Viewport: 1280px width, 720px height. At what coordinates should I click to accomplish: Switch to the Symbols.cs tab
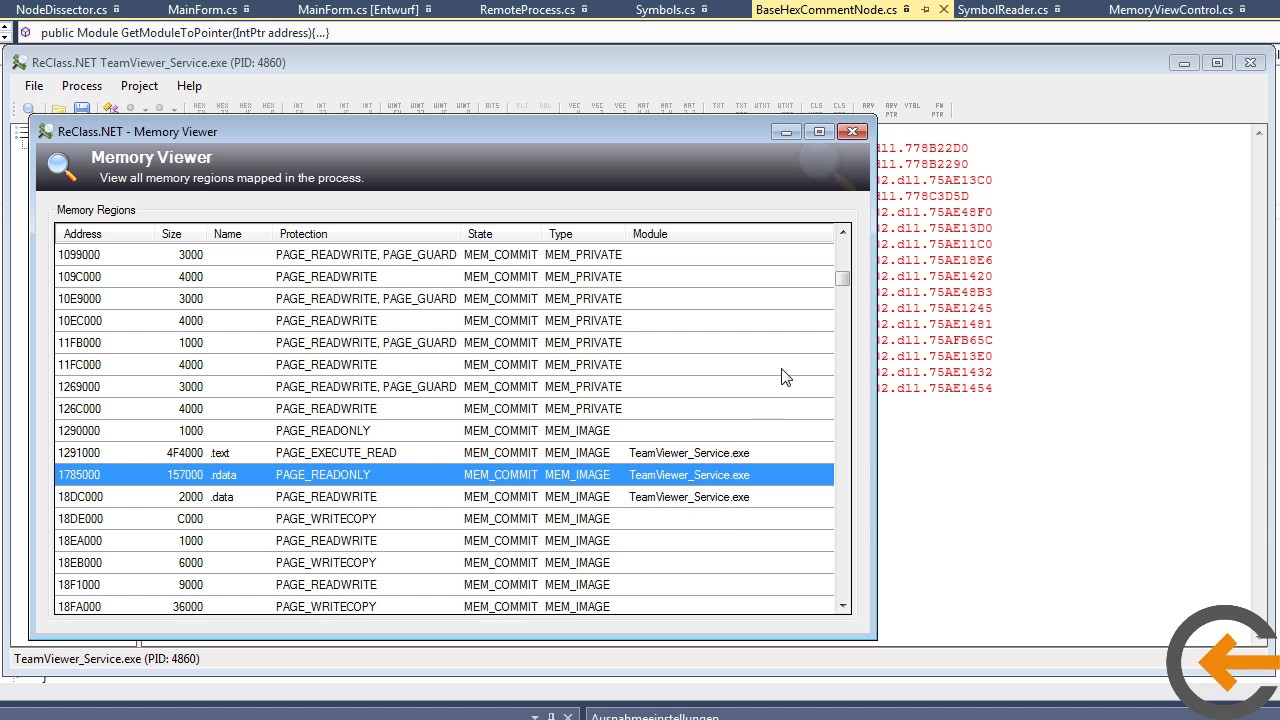665,10
